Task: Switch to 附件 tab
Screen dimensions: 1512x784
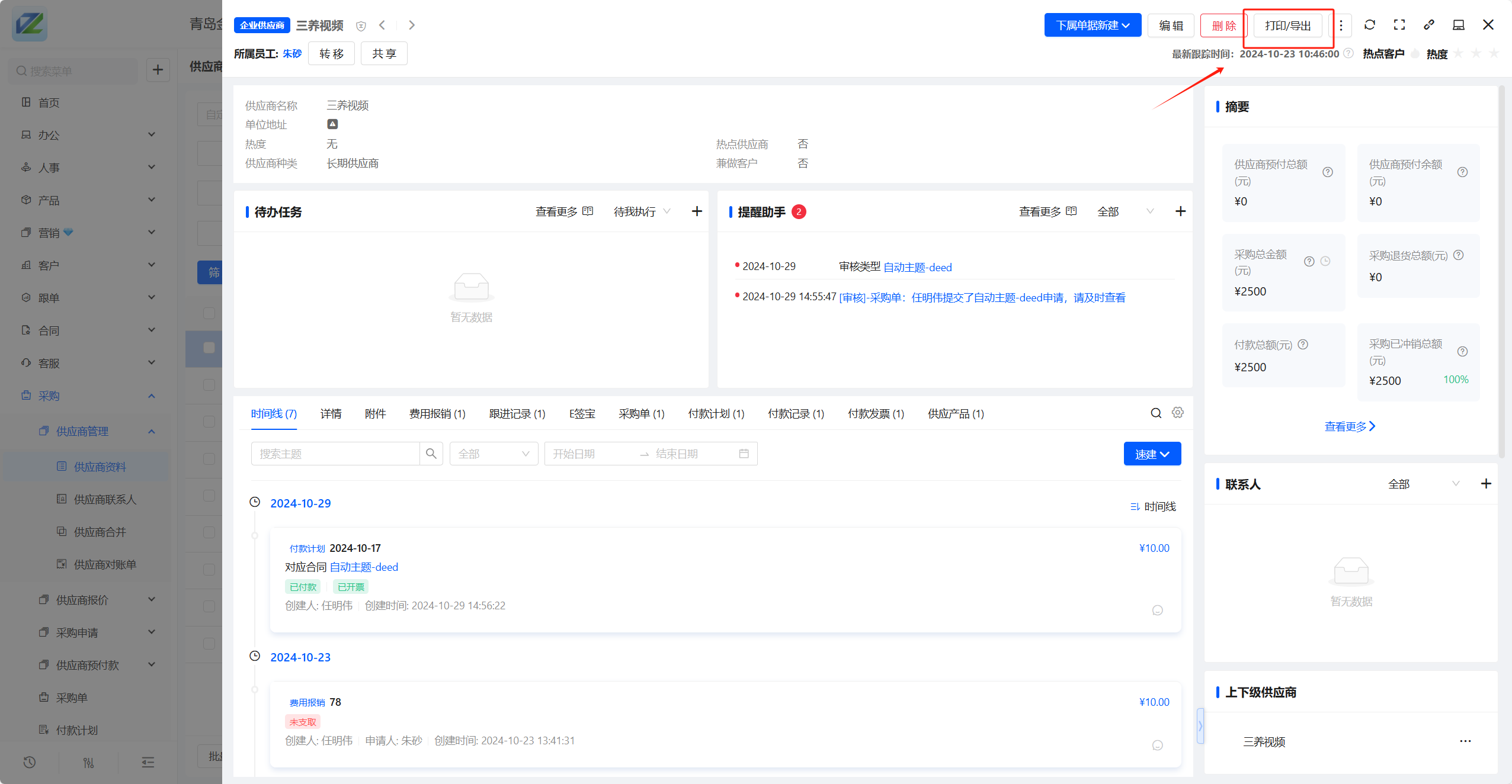Action: (375, 413)
